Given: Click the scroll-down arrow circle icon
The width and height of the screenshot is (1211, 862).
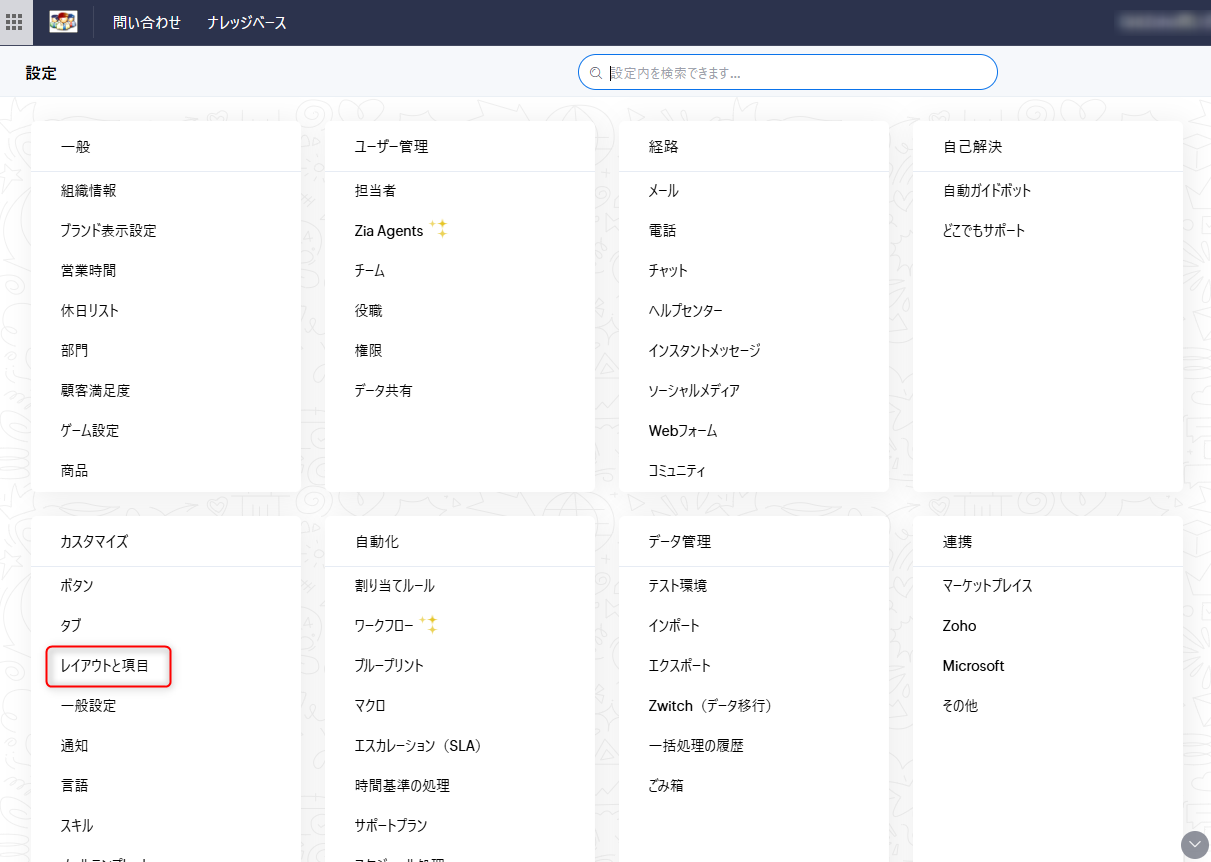Looking at the screenshot, I should click(x=1194, y=844).
